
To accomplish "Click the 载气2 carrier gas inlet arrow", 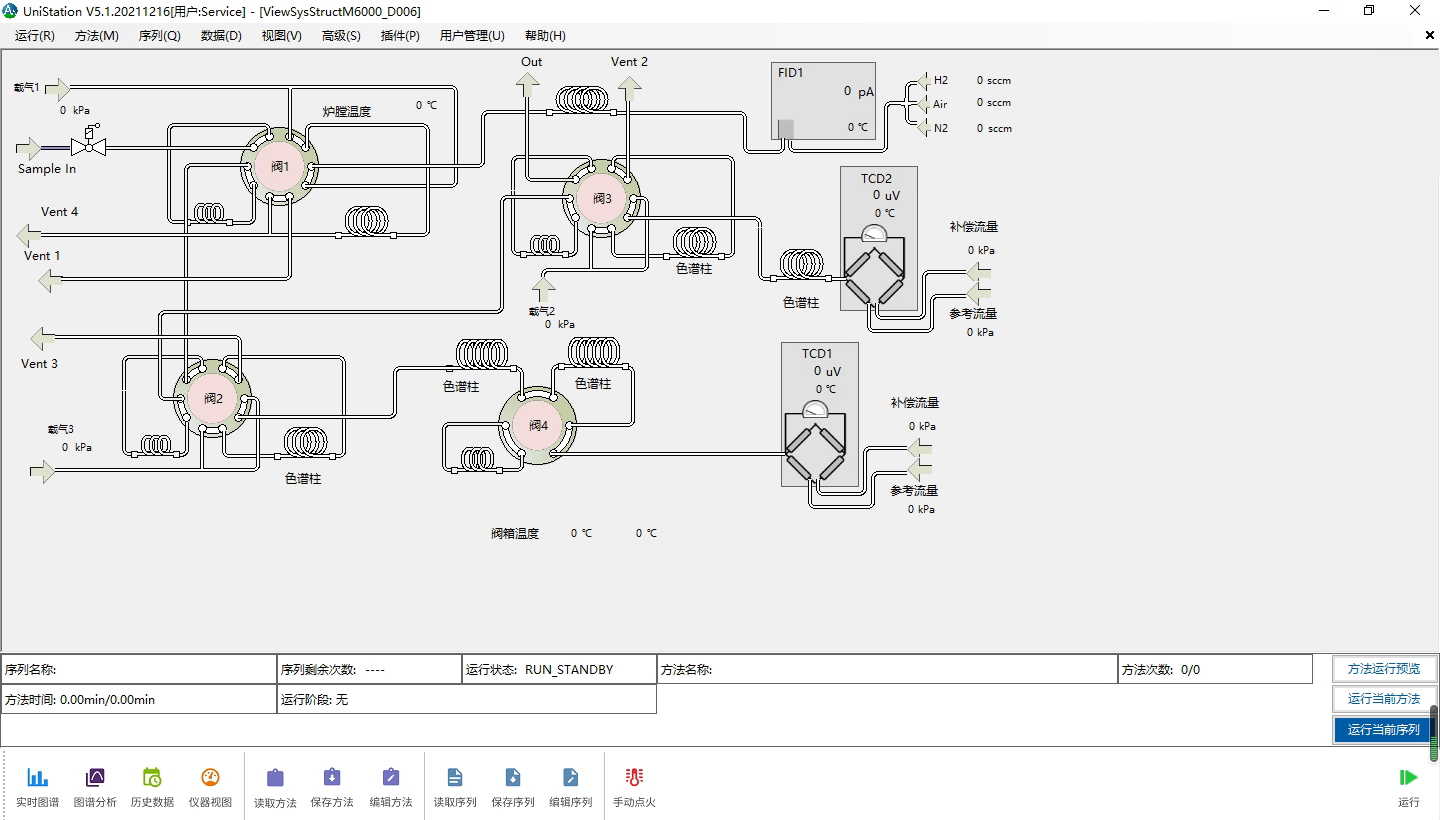I will (543, 289).
